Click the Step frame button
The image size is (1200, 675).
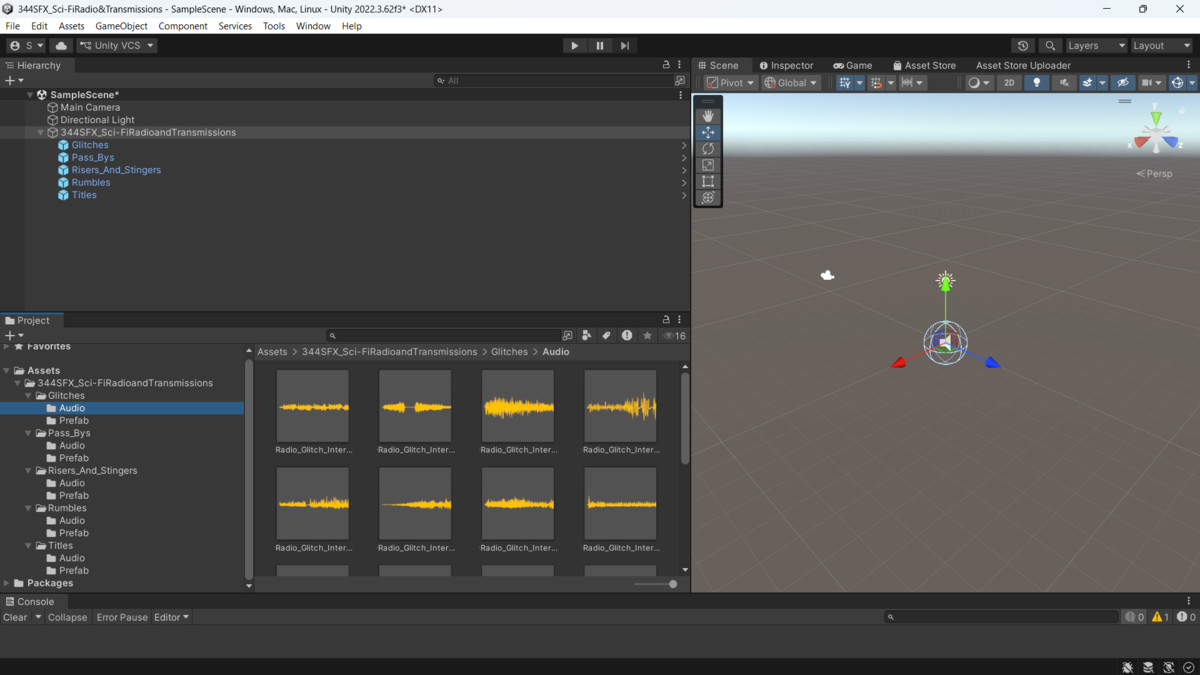pyautogui.click(x=625, y=45)
